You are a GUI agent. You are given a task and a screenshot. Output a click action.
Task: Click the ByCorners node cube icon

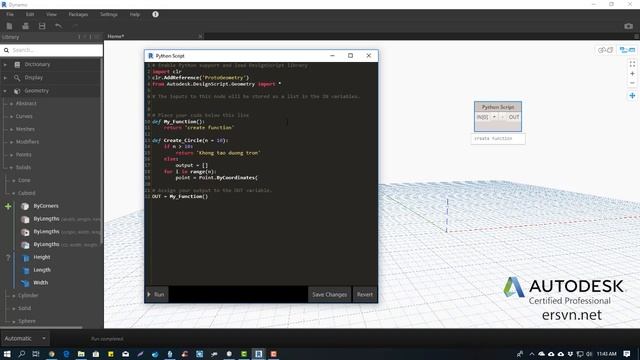[25, 206]
